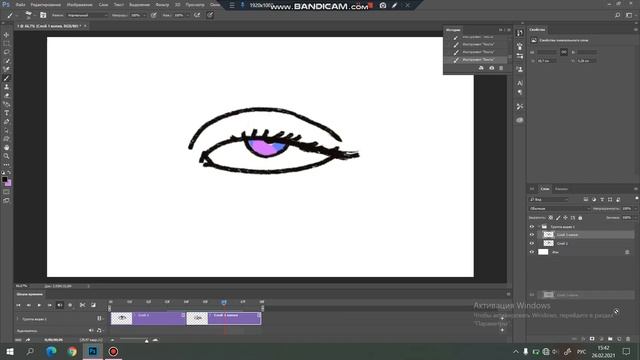The width and height of the screenshot is (640, 360).
Task: Open the brush preset picker
Action: click(x=29, y=15)
